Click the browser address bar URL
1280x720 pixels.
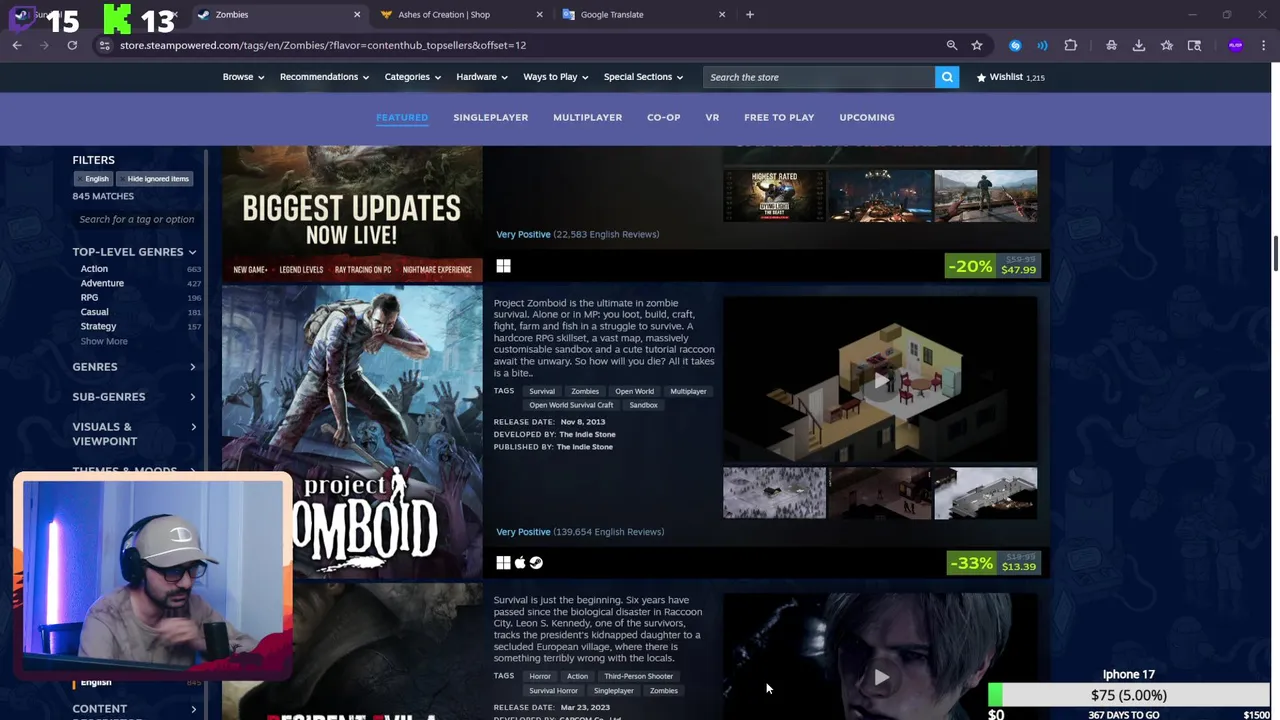pos(322,45)
